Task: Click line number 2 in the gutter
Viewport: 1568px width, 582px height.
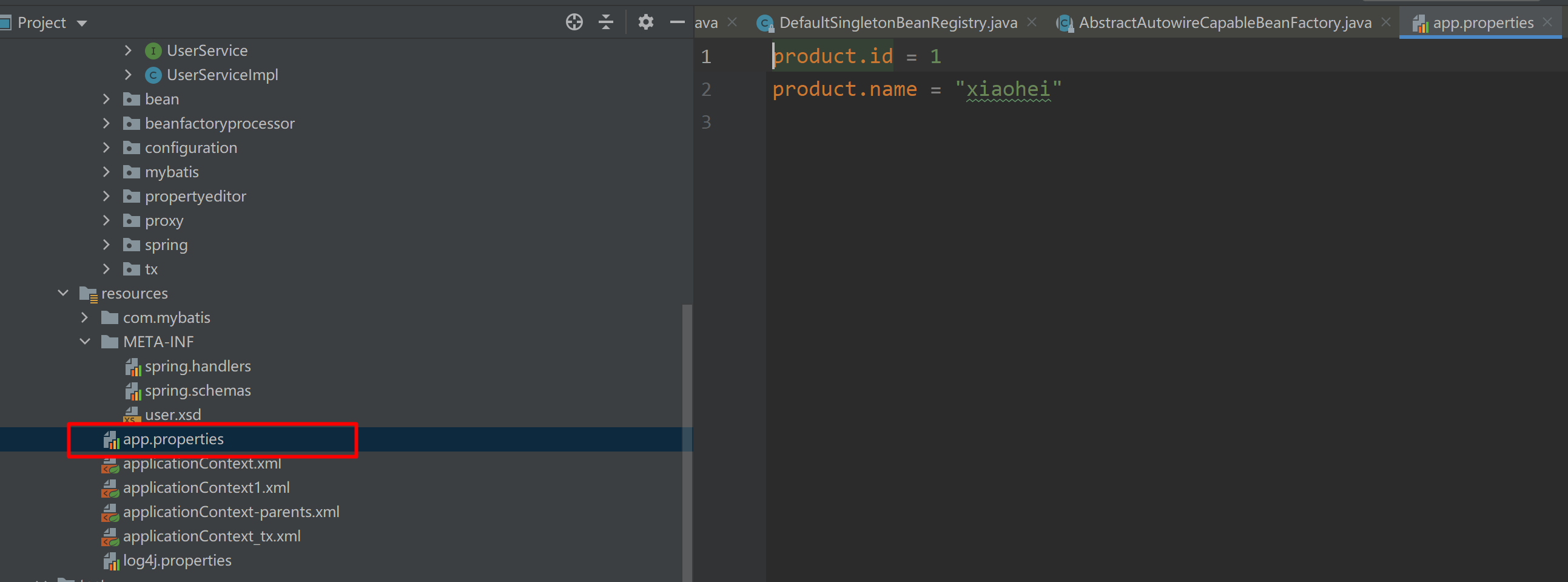Action: [x=706, y=89]
